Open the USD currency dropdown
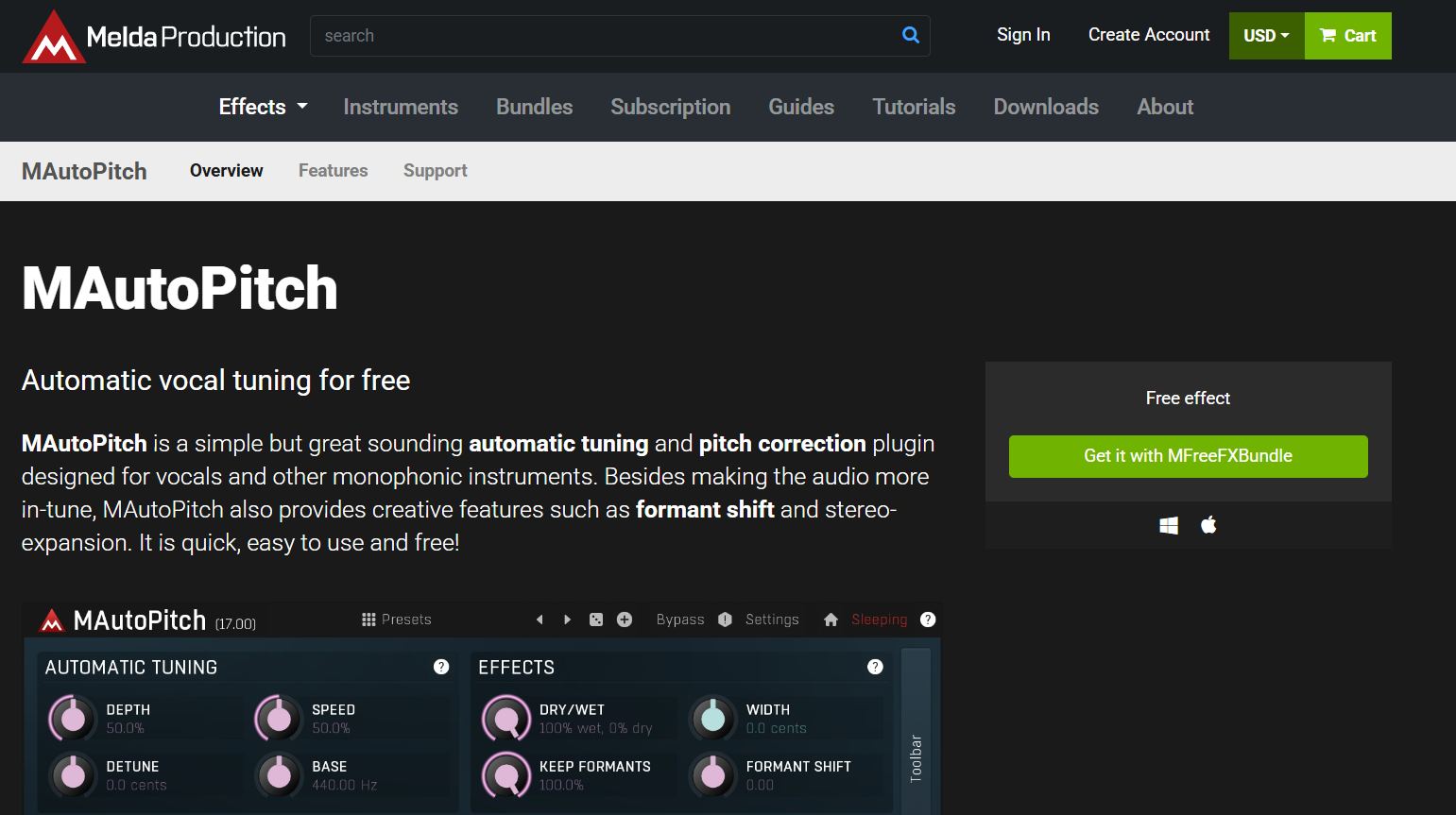Viewport: 1456px width, 815px height. coord(1266,36)
